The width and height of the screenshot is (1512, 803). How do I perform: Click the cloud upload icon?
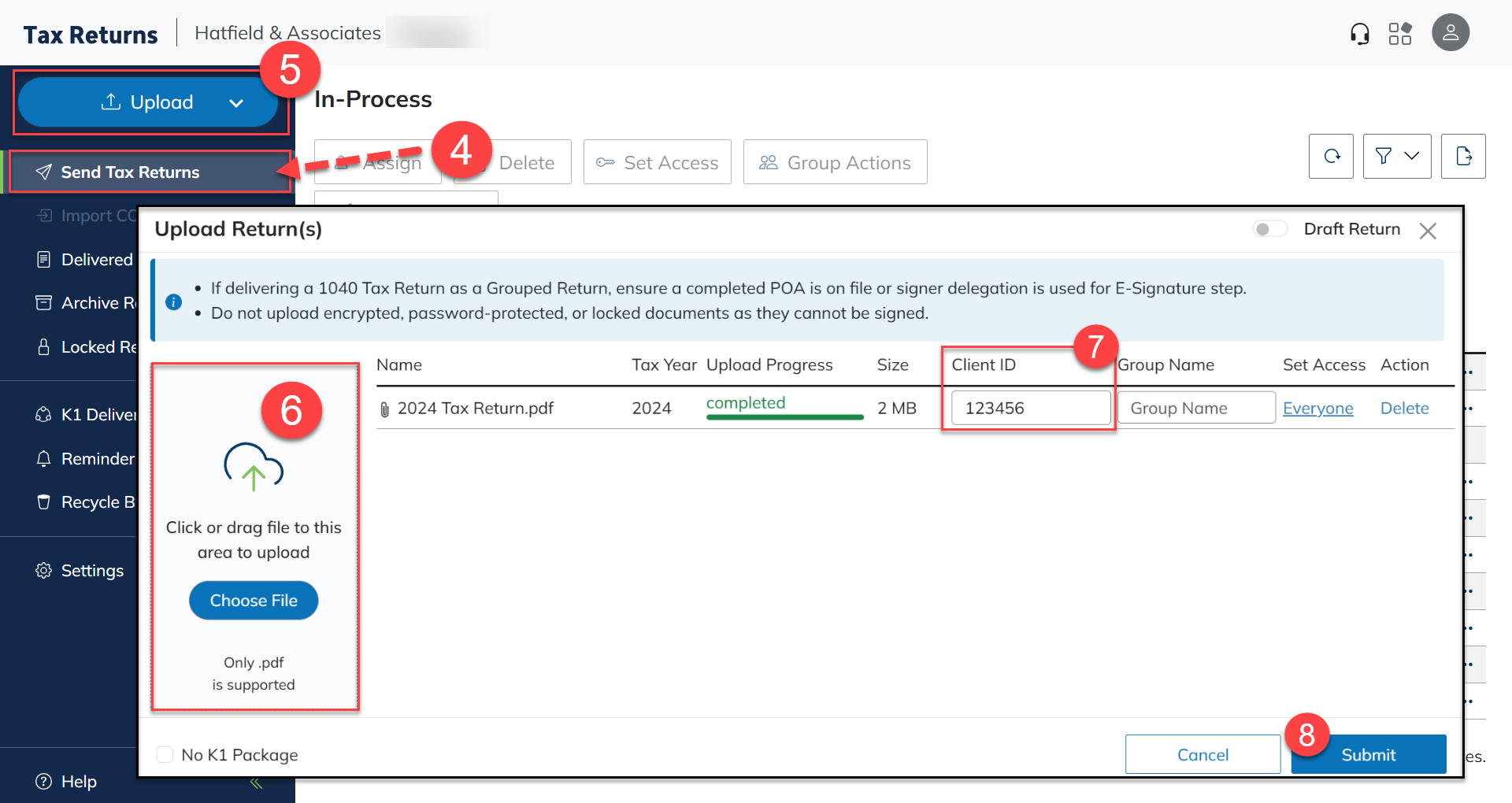click(254, 467)
